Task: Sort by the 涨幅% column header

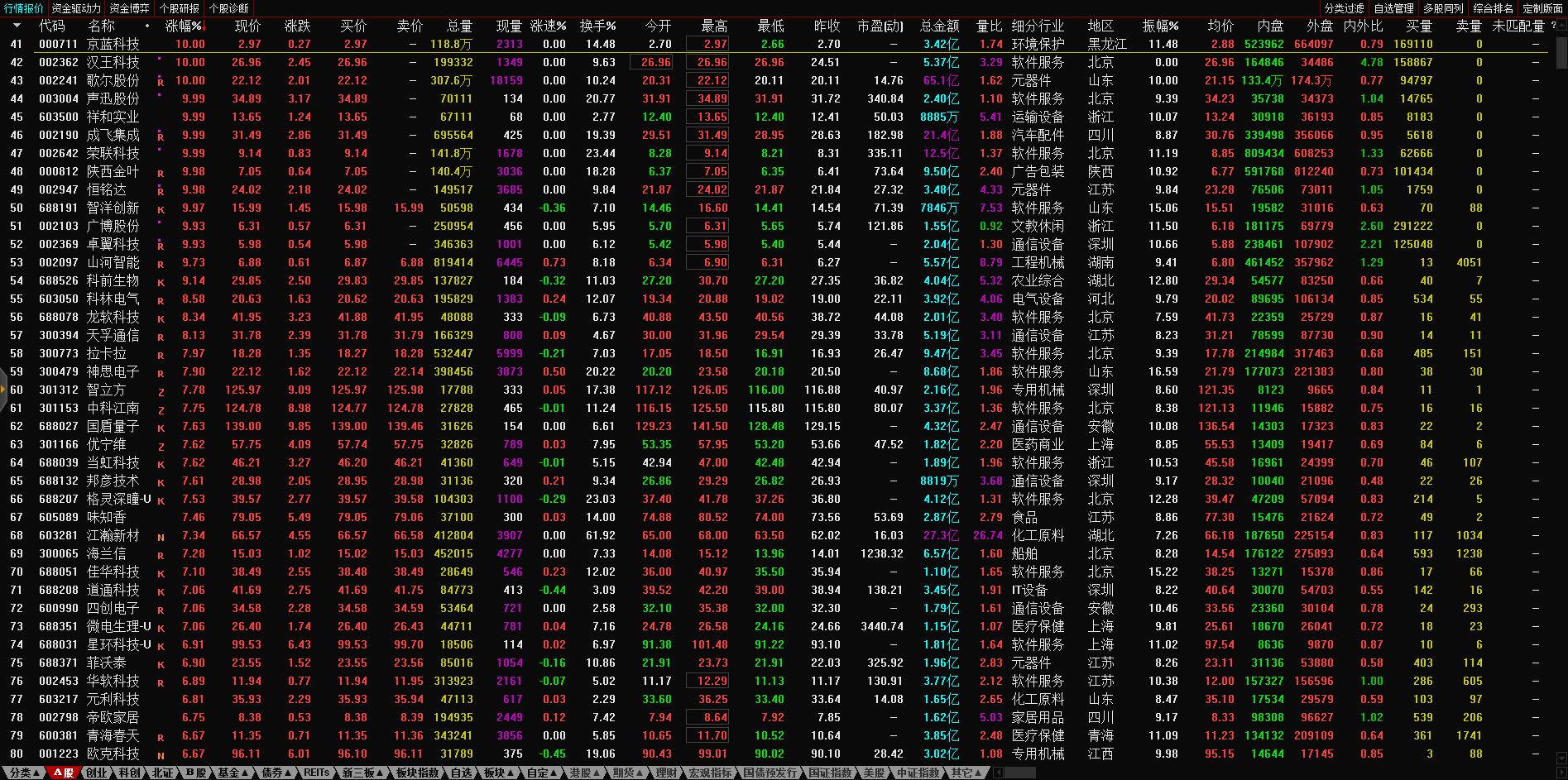Action: point(183,26)
